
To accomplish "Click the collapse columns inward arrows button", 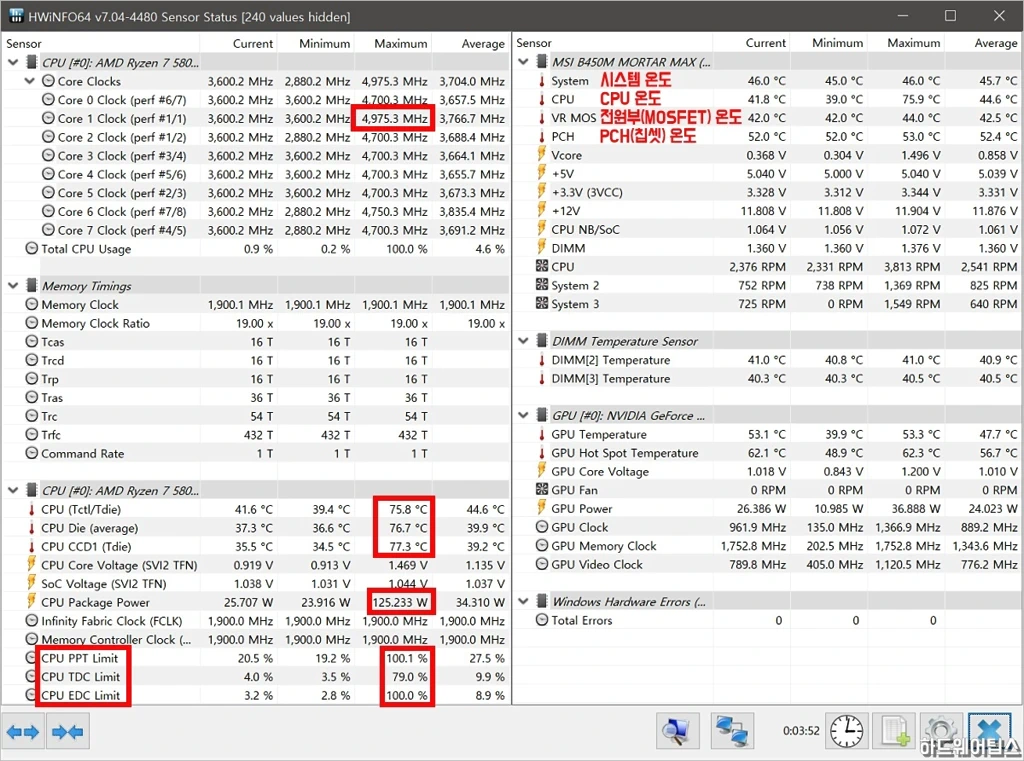I will click(68, 732).
